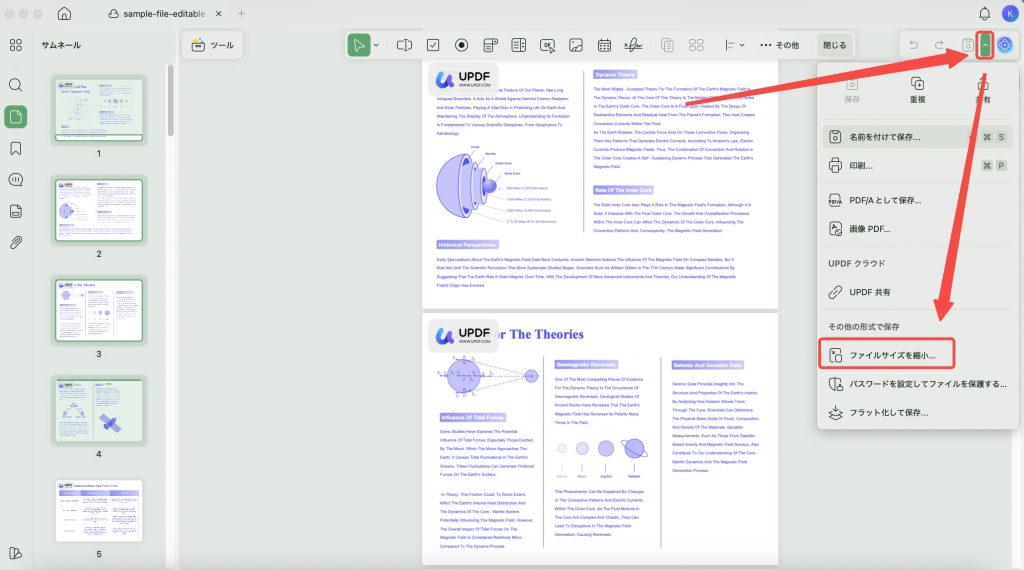
Task: Choose the image field form tool
Action: click(576, 45)
